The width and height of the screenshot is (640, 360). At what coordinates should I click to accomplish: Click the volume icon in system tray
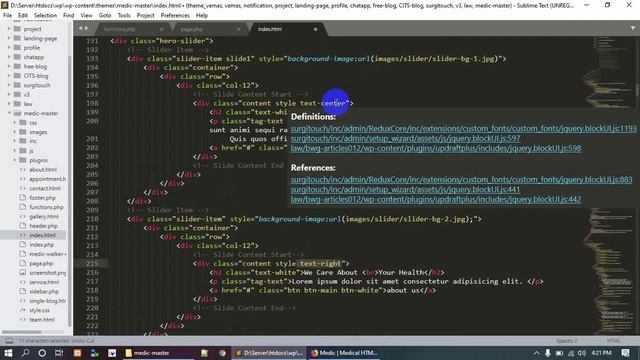(x=582, y=353)
